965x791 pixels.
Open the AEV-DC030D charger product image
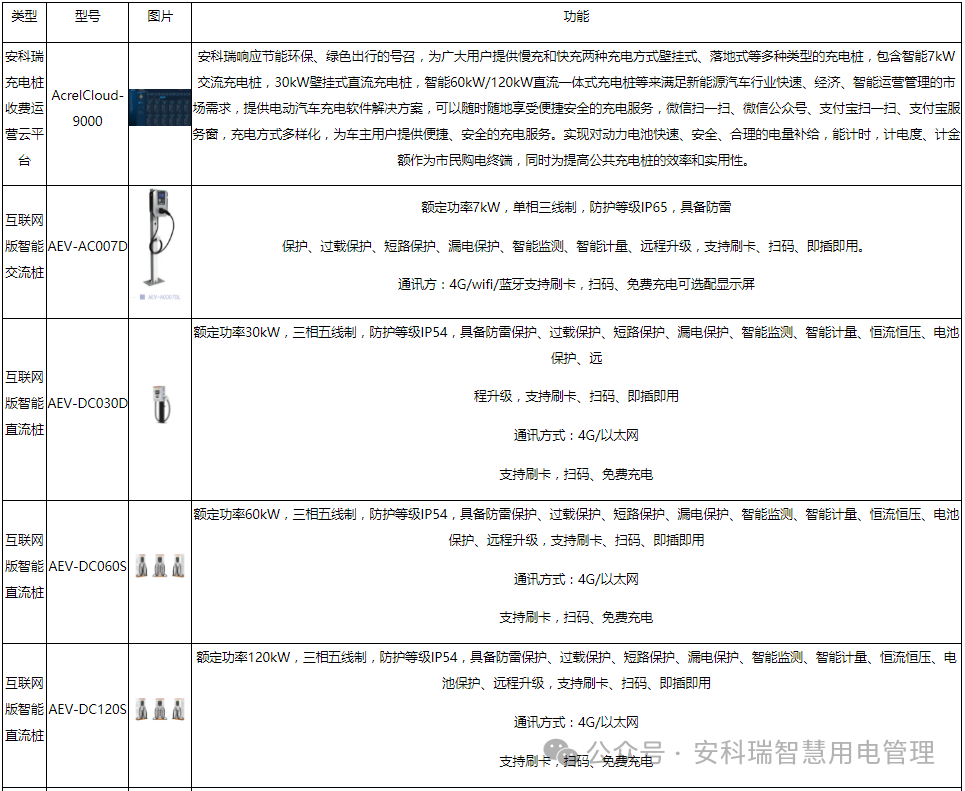pos(161,404)
